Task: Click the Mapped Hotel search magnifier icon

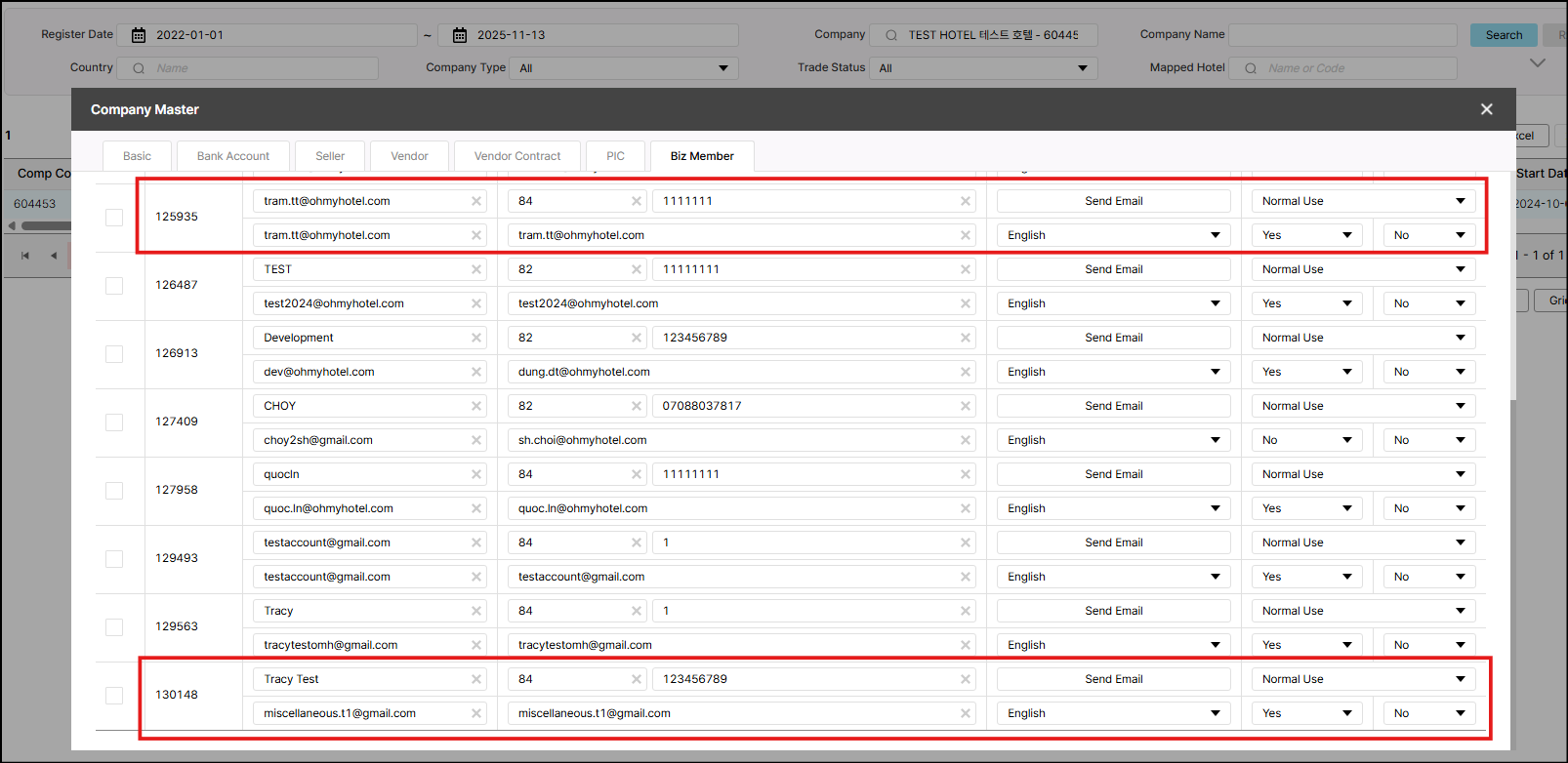Action: tap(1250, 68)
